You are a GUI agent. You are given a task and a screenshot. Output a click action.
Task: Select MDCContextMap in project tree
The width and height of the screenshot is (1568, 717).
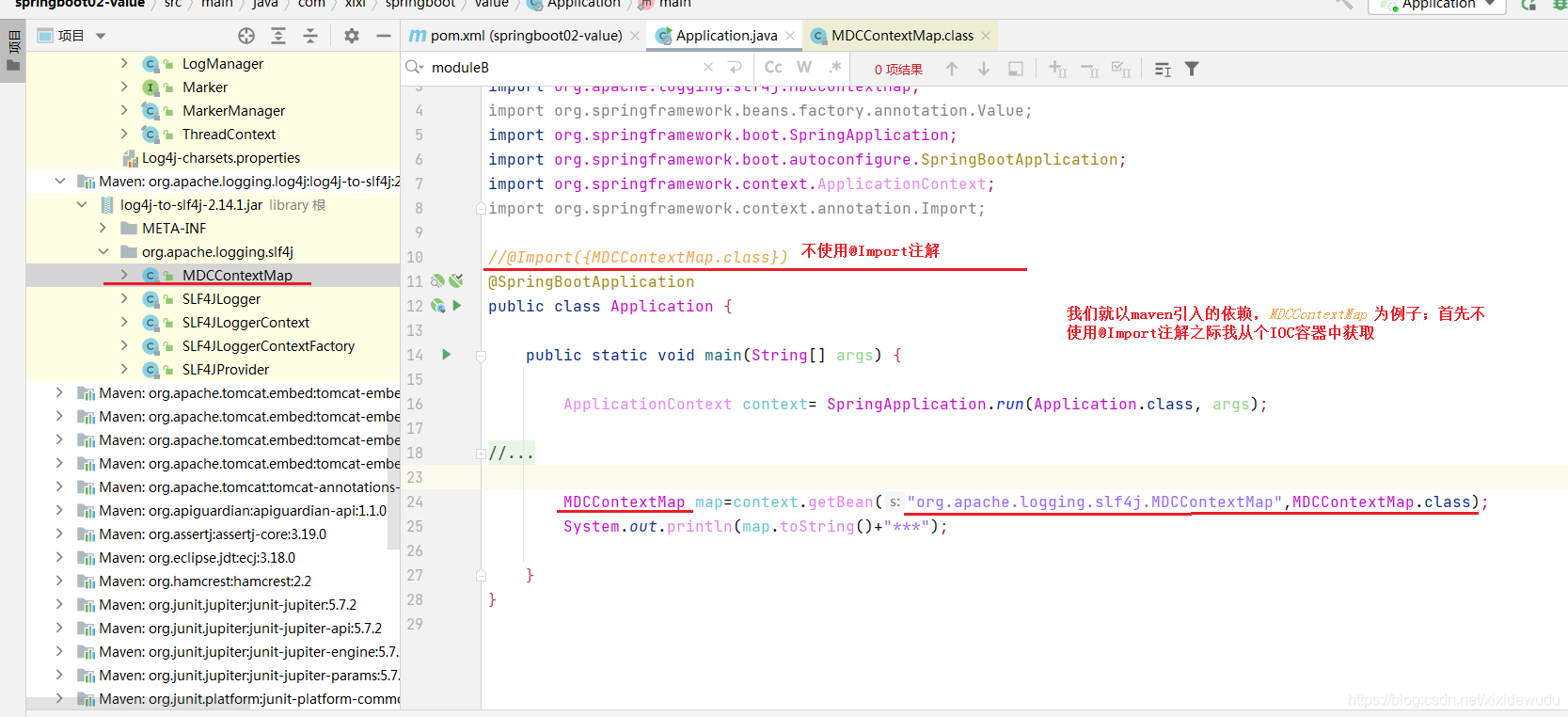tap(237, 275)
